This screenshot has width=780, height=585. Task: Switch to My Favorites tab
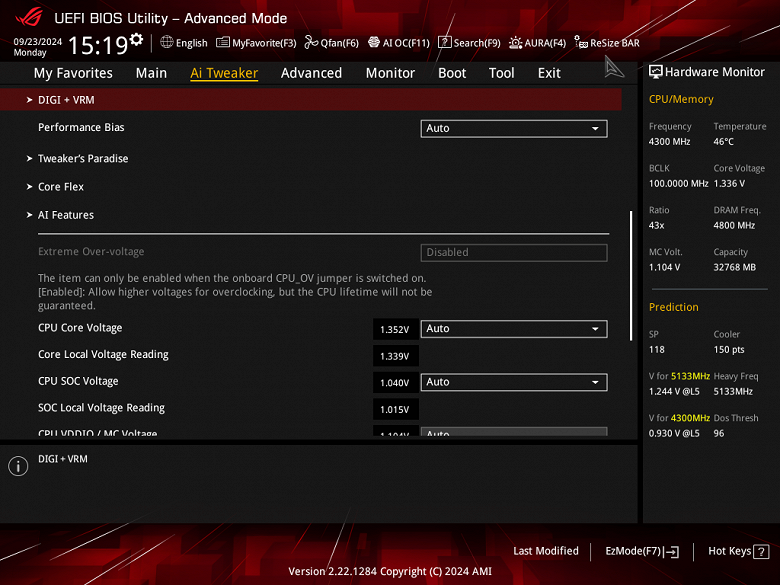click(73, 73)
